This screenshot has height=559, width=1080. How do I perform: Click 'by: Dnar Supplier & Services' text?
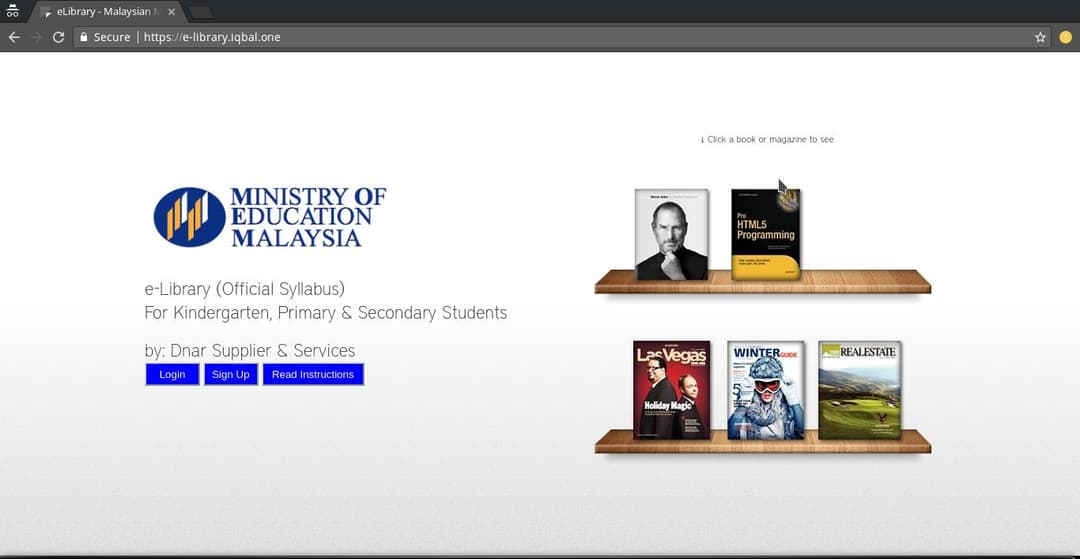click(250, 351)
